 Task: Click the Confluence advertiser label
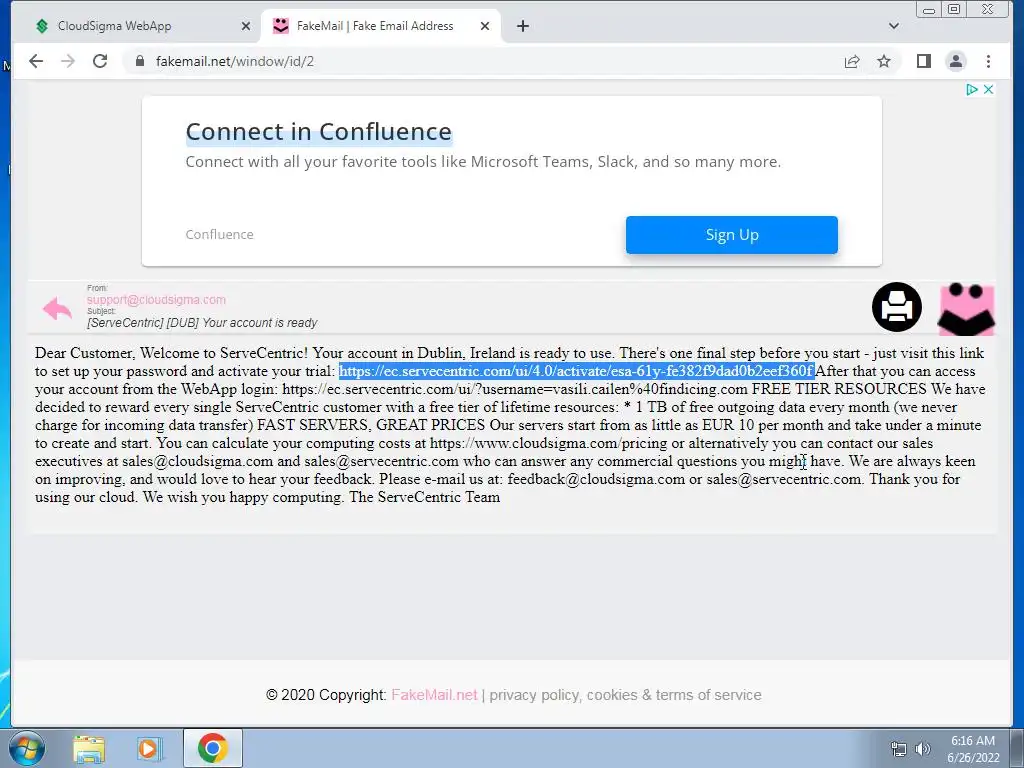click(219, 234)
